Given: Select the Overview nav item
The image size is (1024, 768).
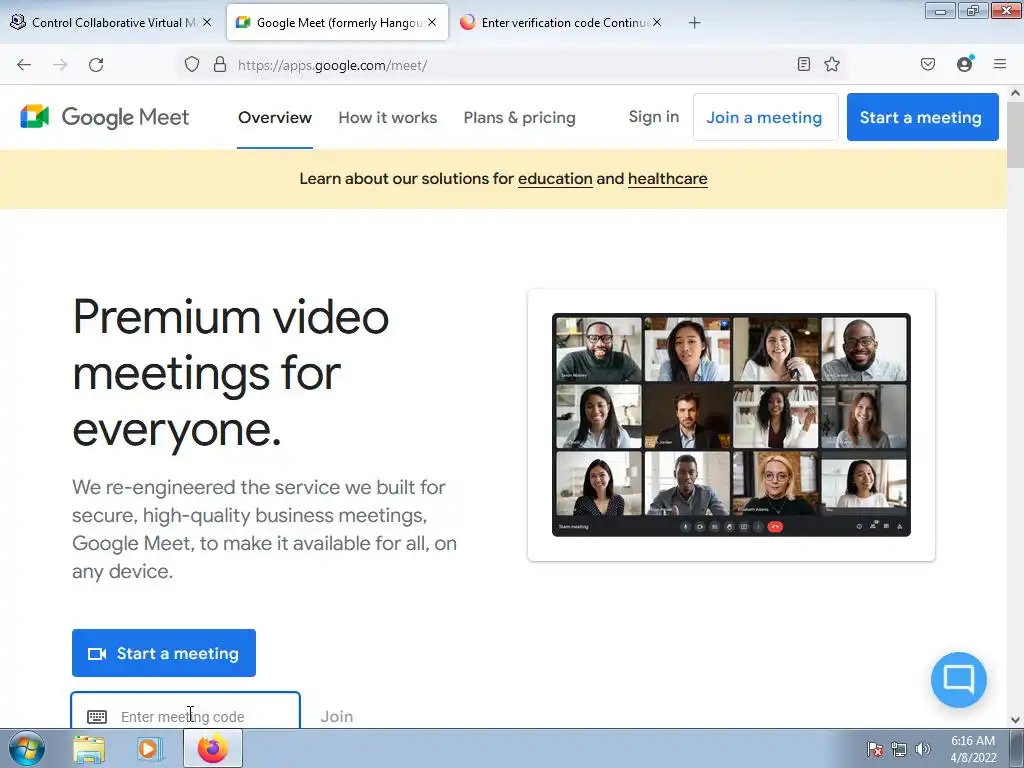Looking at the screenshot, I should pyautogui.click(x=275, y=118).
